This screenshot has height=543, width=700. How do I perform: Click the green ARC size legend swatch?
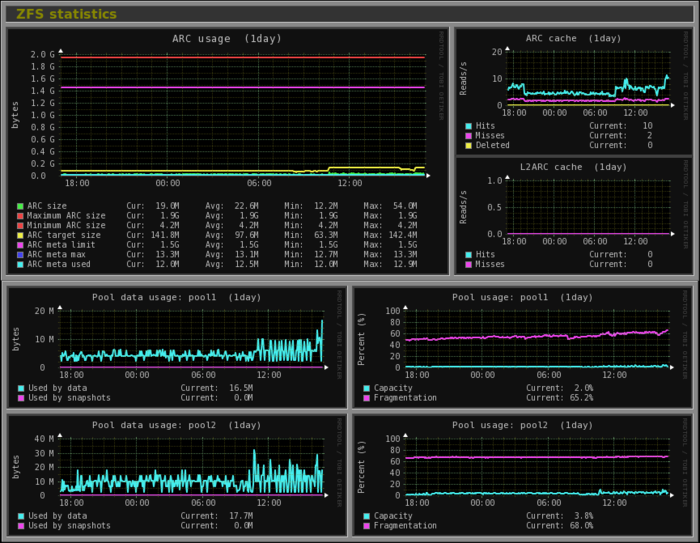[20, 205]
